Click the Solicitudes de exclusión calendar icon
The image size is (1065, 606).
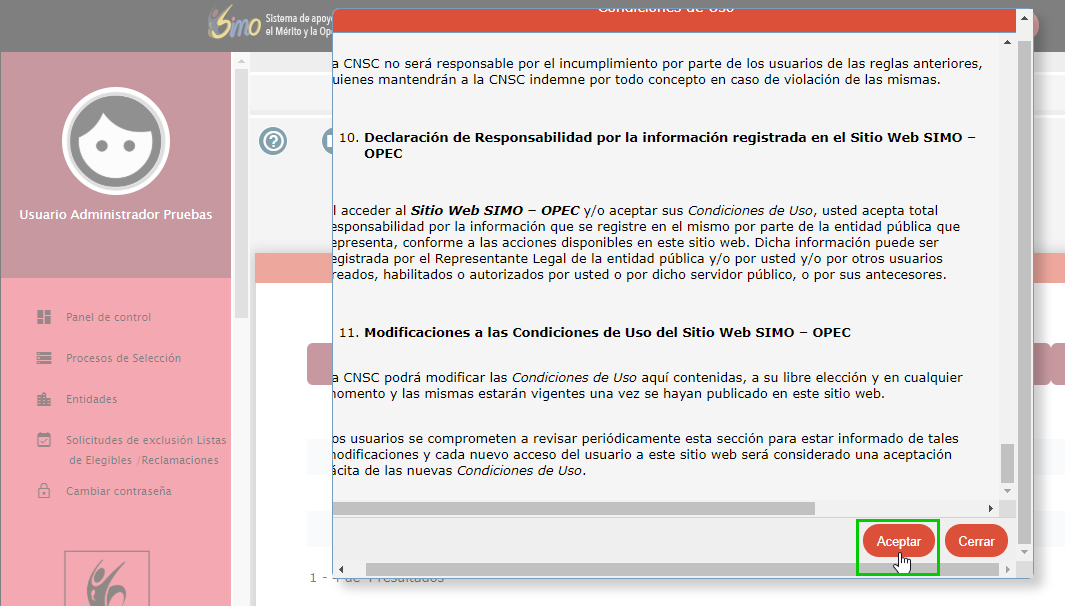click(x=44, y=440)
